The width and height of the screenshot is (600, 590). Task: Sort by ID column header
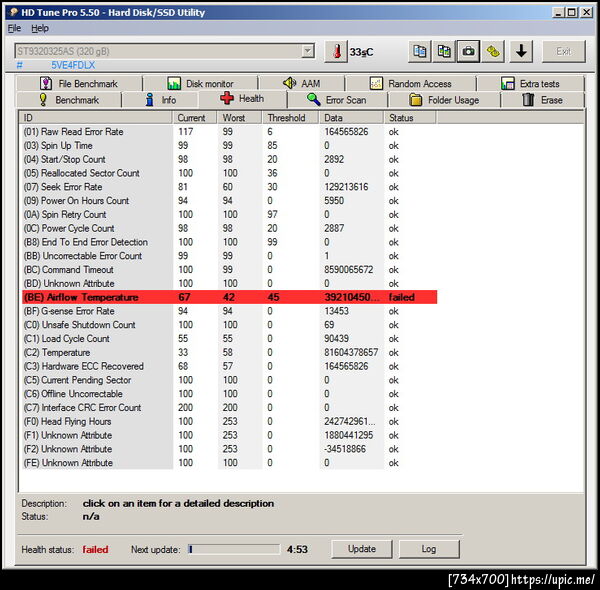(96, 118)
